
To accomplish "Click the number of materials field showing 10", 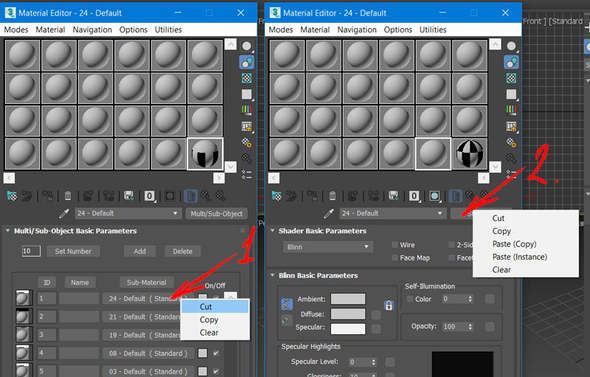I will click(x=31, y=251).
